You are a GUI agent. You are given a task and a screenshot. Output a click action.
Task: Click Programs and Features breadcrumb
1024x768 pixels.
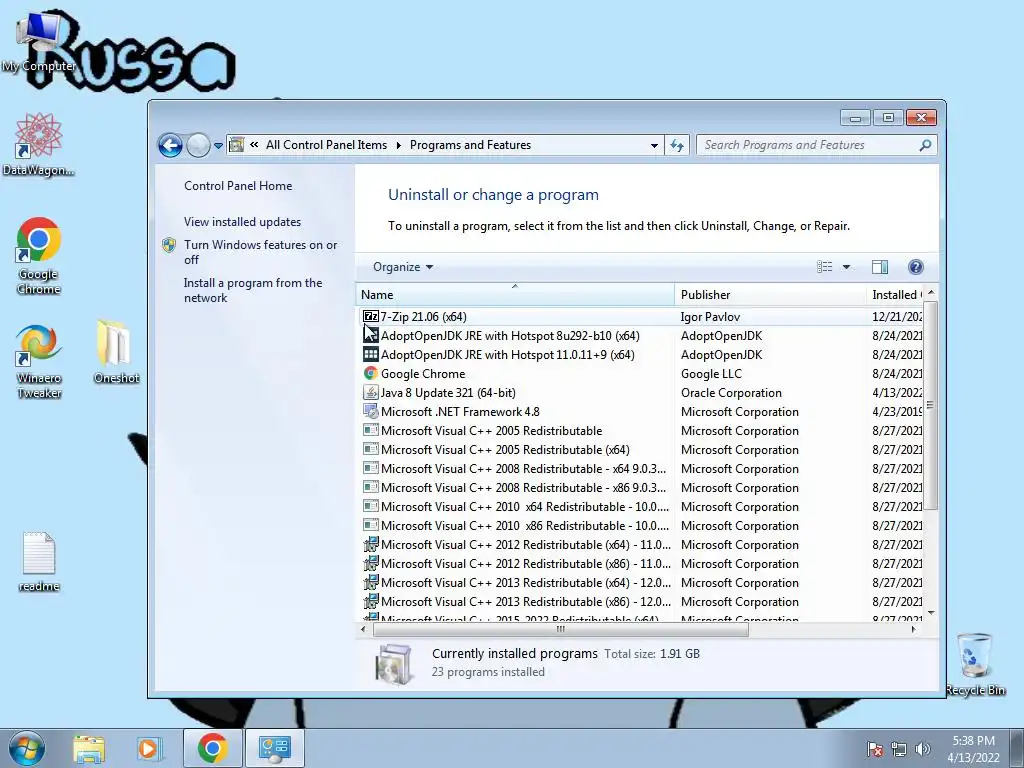point(470,145)
